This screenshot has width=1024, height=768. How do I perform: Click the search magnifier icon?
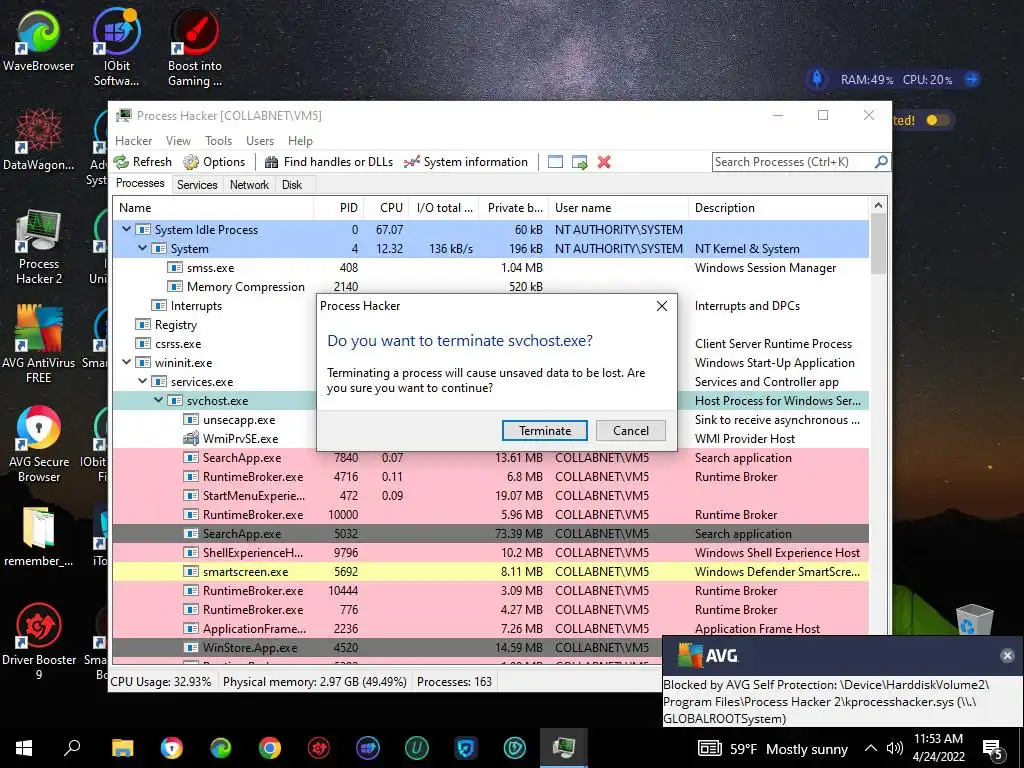point(881,161)
